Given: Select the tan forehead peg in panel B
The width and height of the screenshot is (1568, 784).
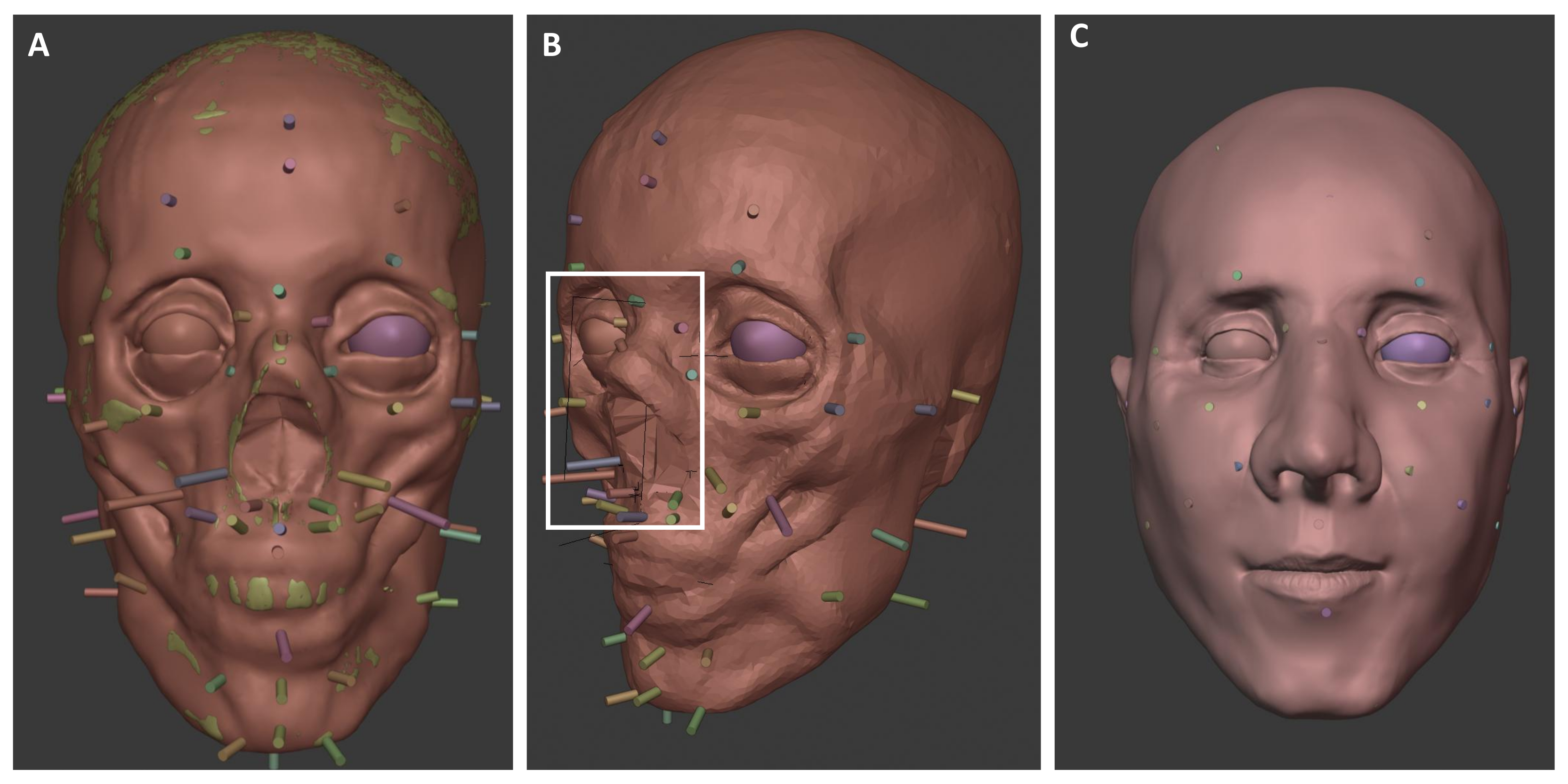Looking at the screenshot, I should click(x=753, y=211).
